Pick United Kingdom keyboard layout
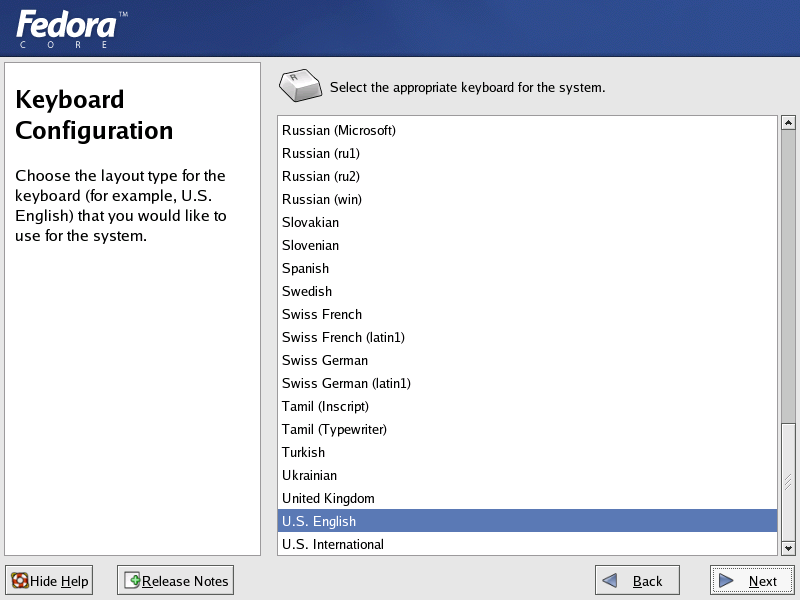 click(527, 498)
